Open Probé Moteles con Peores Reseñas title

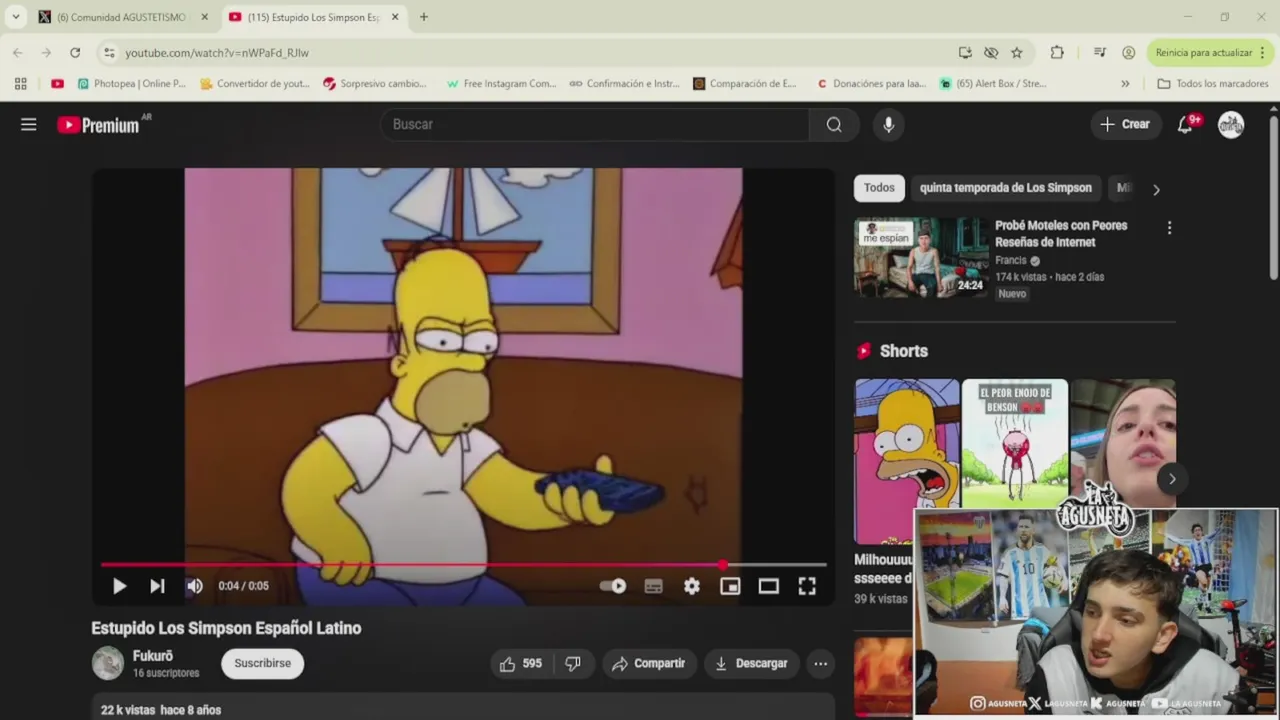click(x=1061, y=234)
